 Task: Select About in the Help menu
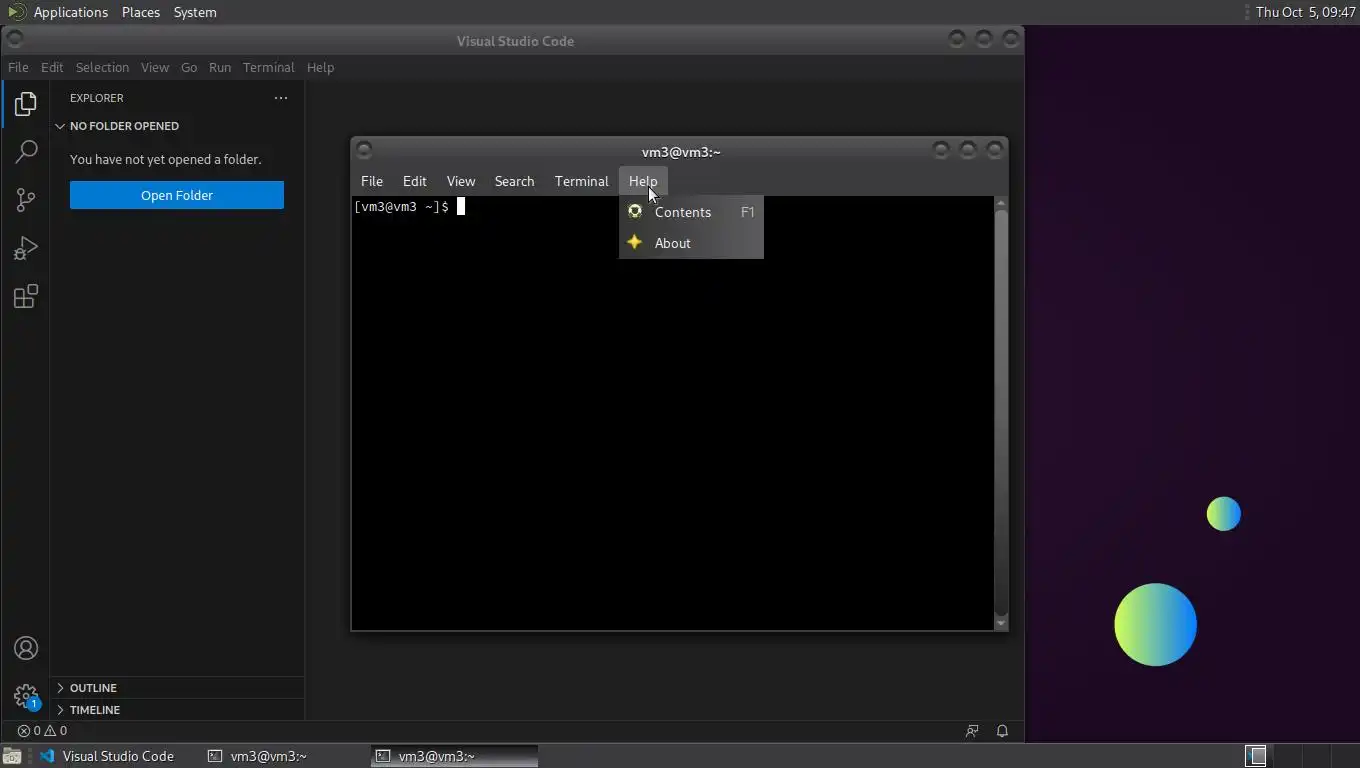pyautogui.click(x=691, y=243)
